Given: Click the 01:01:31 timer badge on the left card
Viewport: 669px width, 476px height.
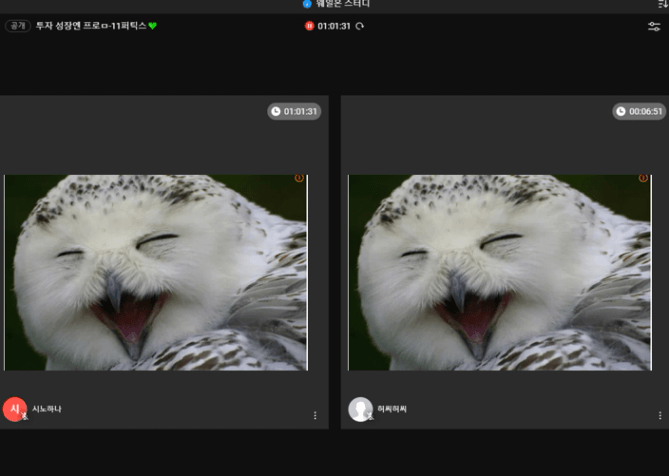Looking at the screenshot, I should point(294,112).
